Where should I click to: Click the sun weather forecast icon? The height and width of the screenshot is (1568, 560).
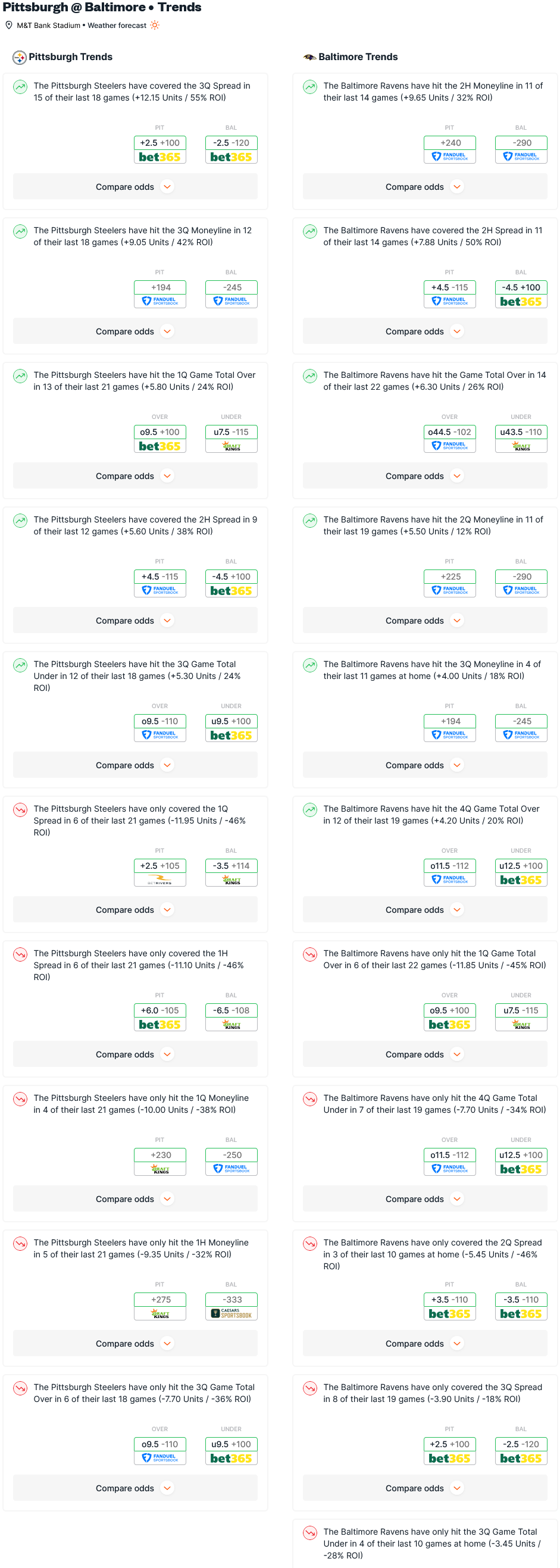155,25
